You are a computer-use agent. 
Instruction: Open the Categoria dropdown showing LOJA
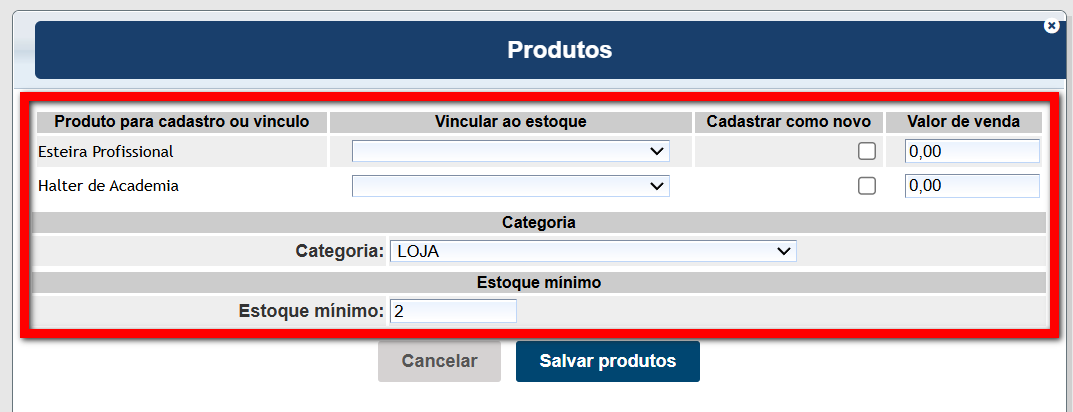click(x=593, y=251)
